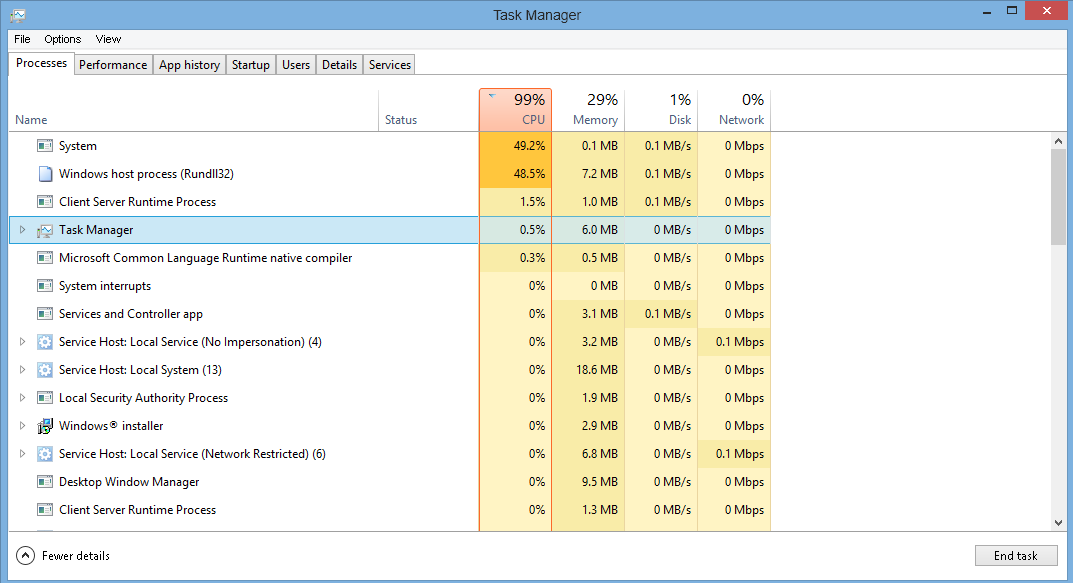Click the Desktop Window Manager icon
Viewport: 1073px width, 583px height.
click(x=44, y=482)
